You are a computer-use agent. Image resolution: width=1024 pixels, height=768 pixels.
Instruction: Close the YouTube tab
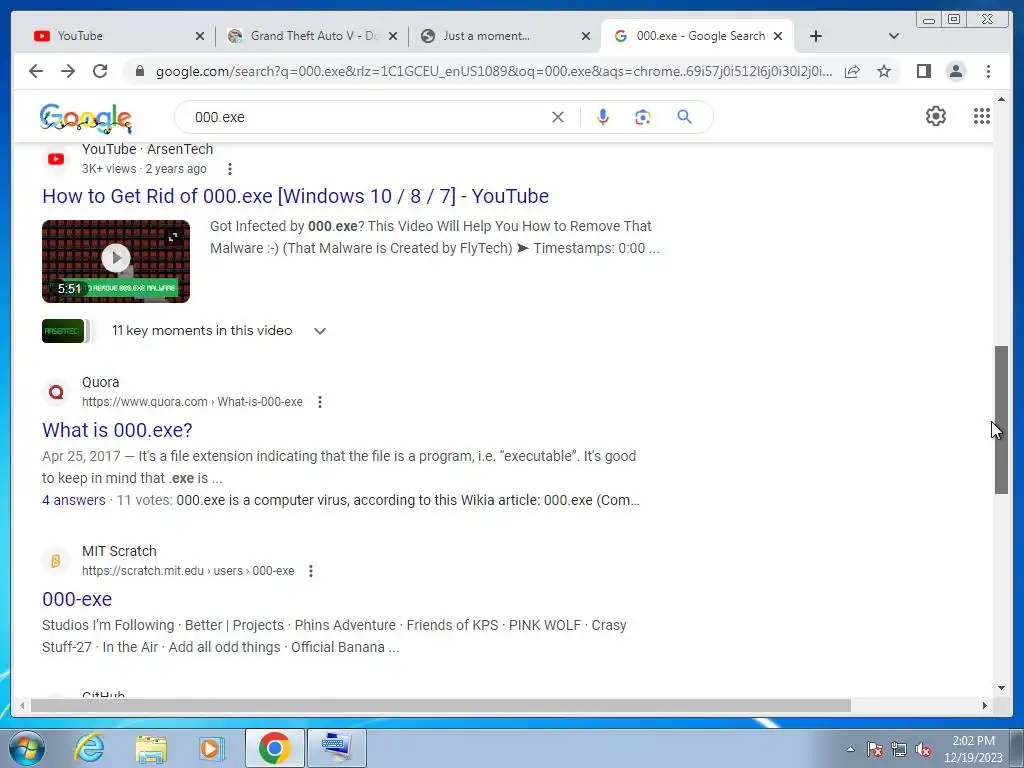tap(200, 36)
